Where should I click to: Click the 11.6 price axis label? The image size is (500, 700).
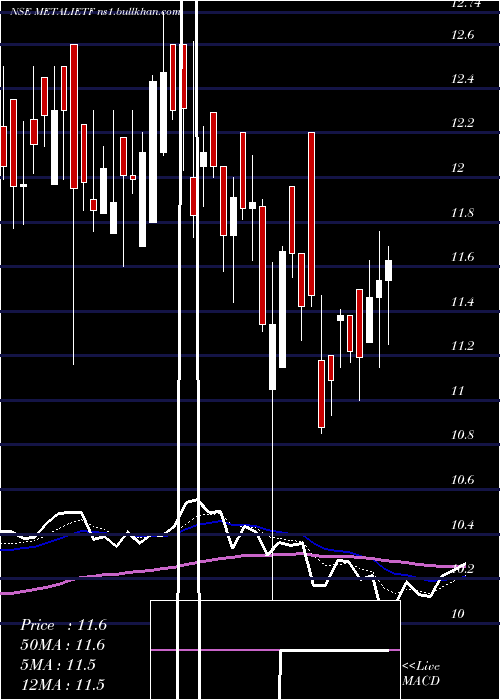(463, 257)
